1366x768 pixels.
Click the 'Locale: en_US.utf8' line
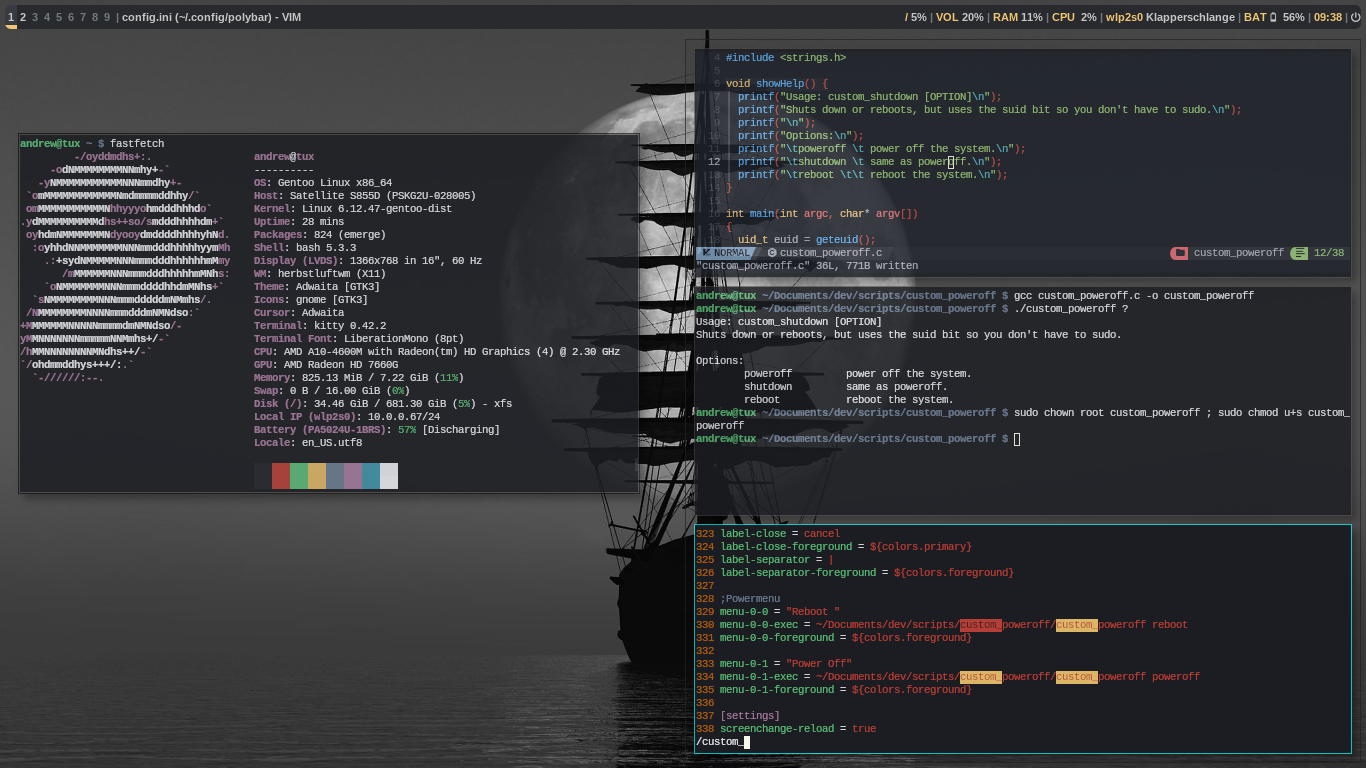308,443
